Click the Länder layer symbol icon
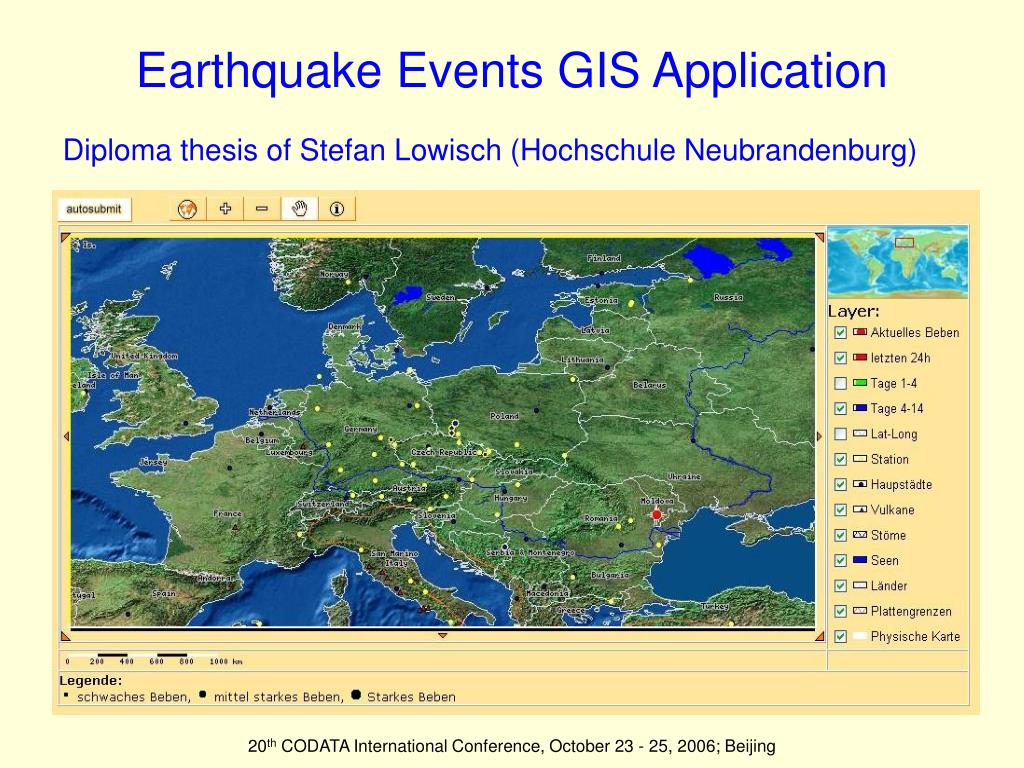This screenshot has width=1024, height=768. click(x=860, y=585)
